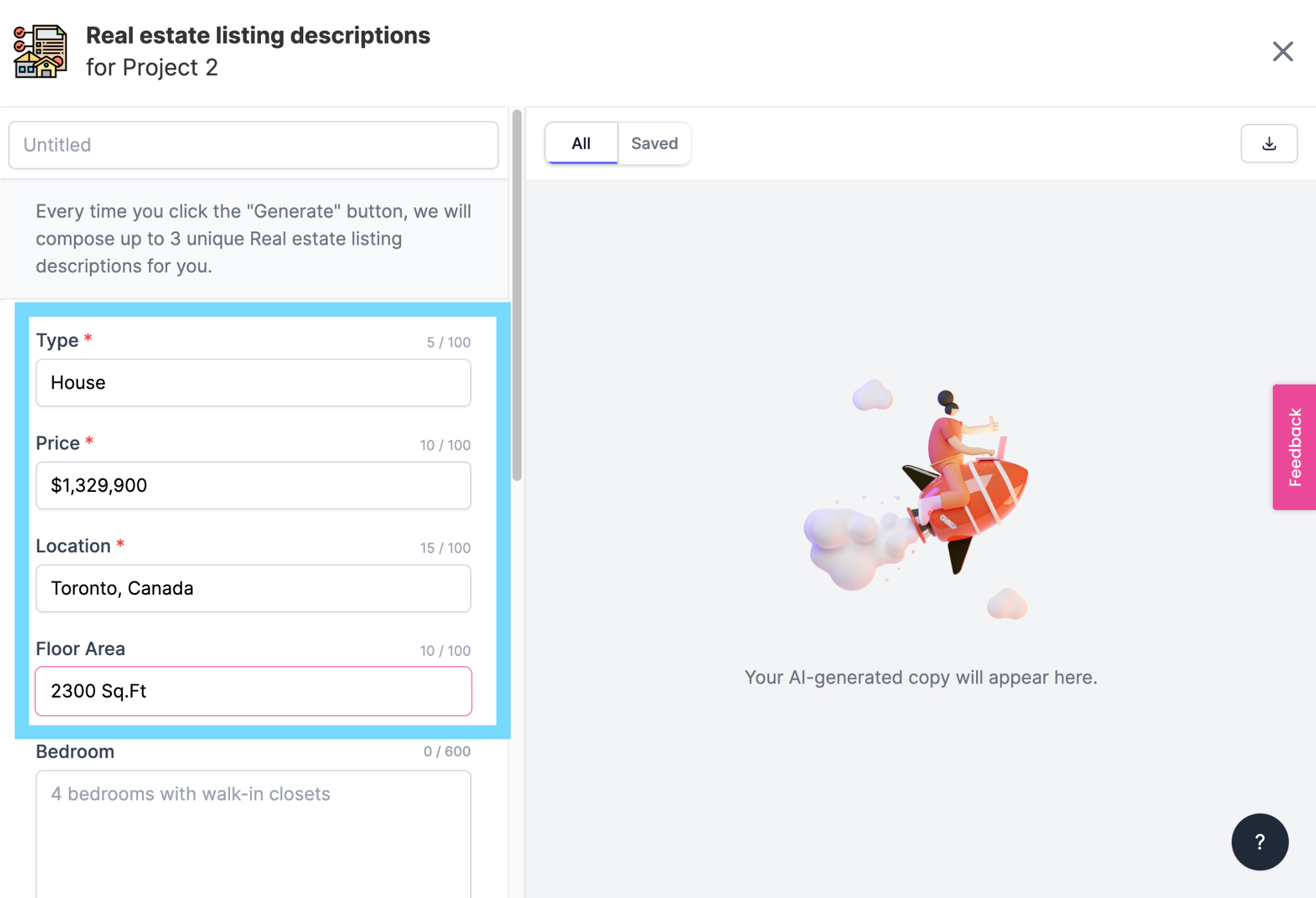Click the Floor Area label

(x=80, y=649)
